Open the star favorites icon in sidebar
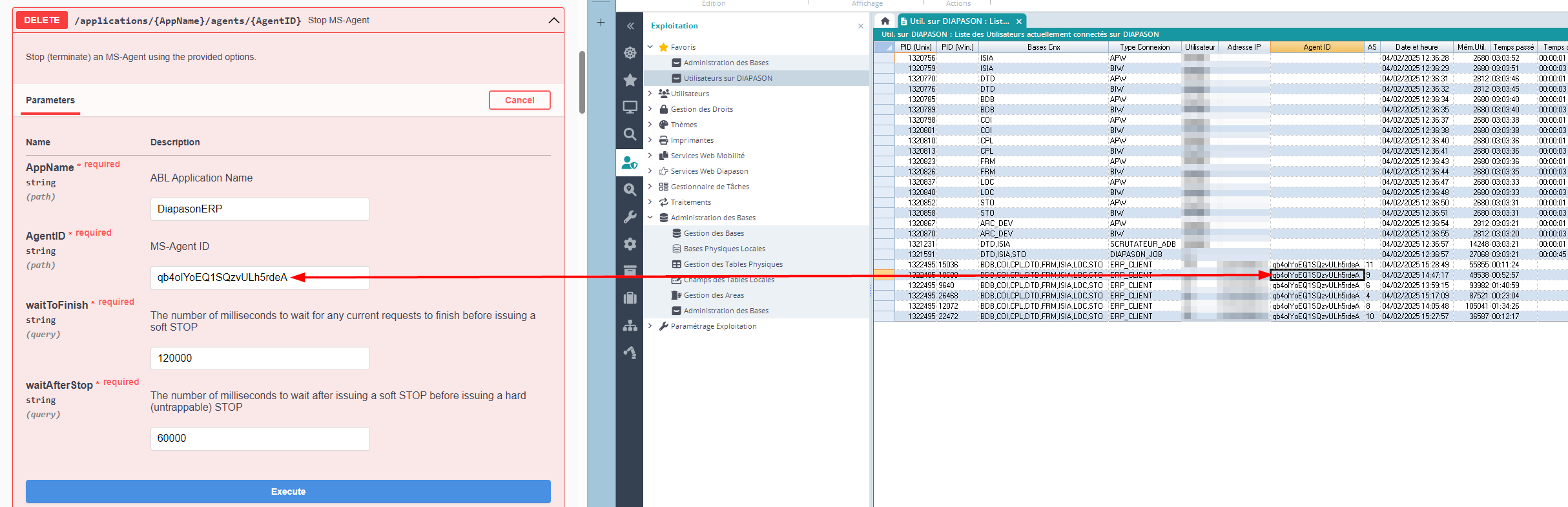 pyautogui.click(x=630, y=80)
